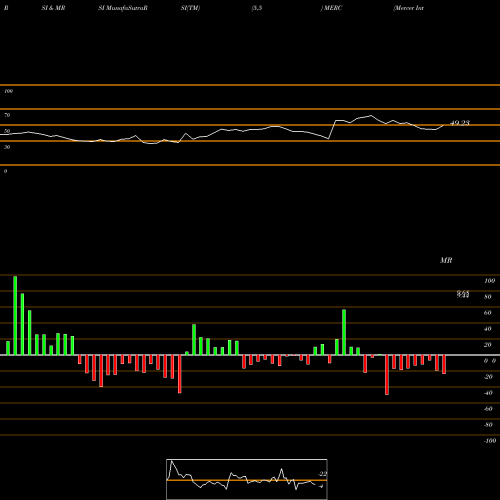Click the "SI(TM)" header text
The height and width of the screenshot is (500, 500).
(190, 8)
